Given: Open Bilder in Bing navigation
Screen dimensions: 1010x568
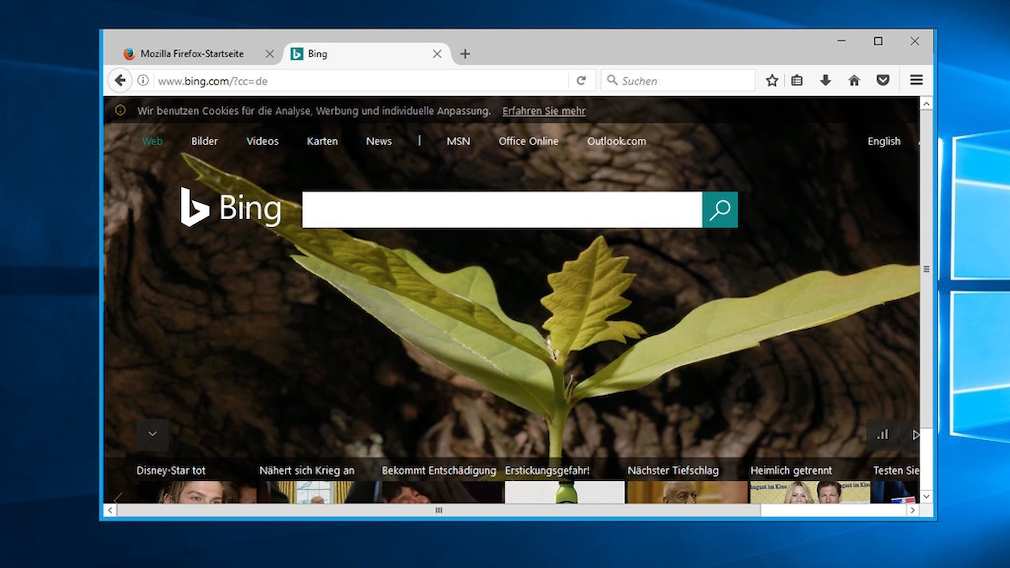Looking at the screenshot, I should coord(204,141).
